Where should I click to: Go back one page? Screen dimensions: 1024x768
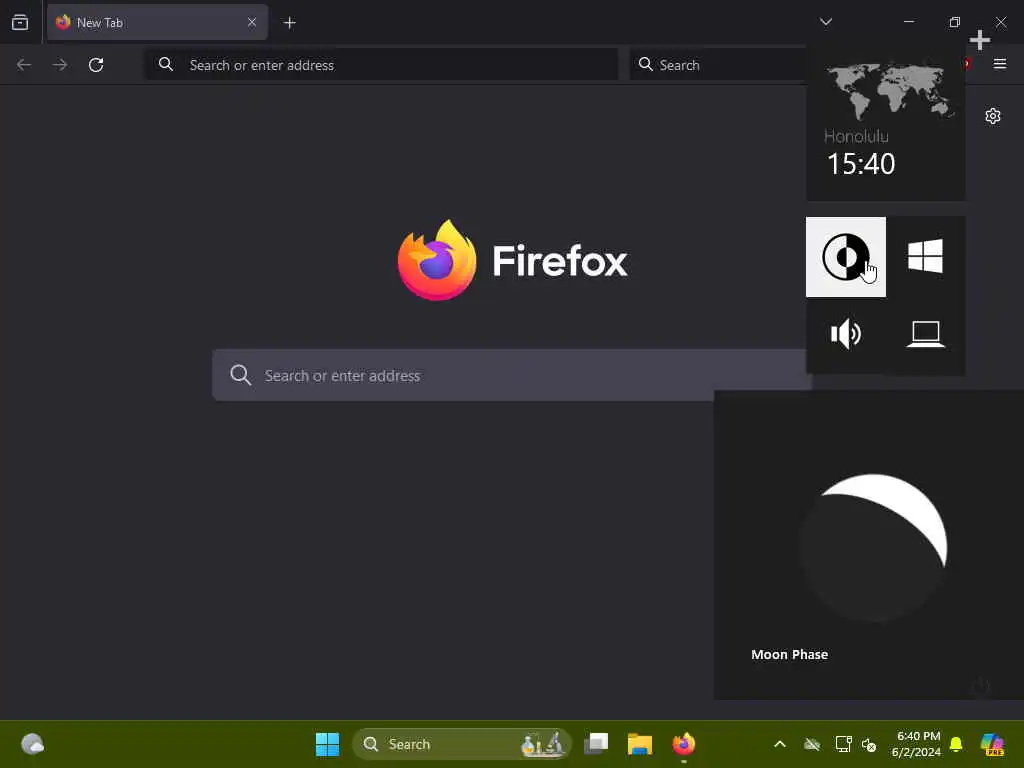24,65
